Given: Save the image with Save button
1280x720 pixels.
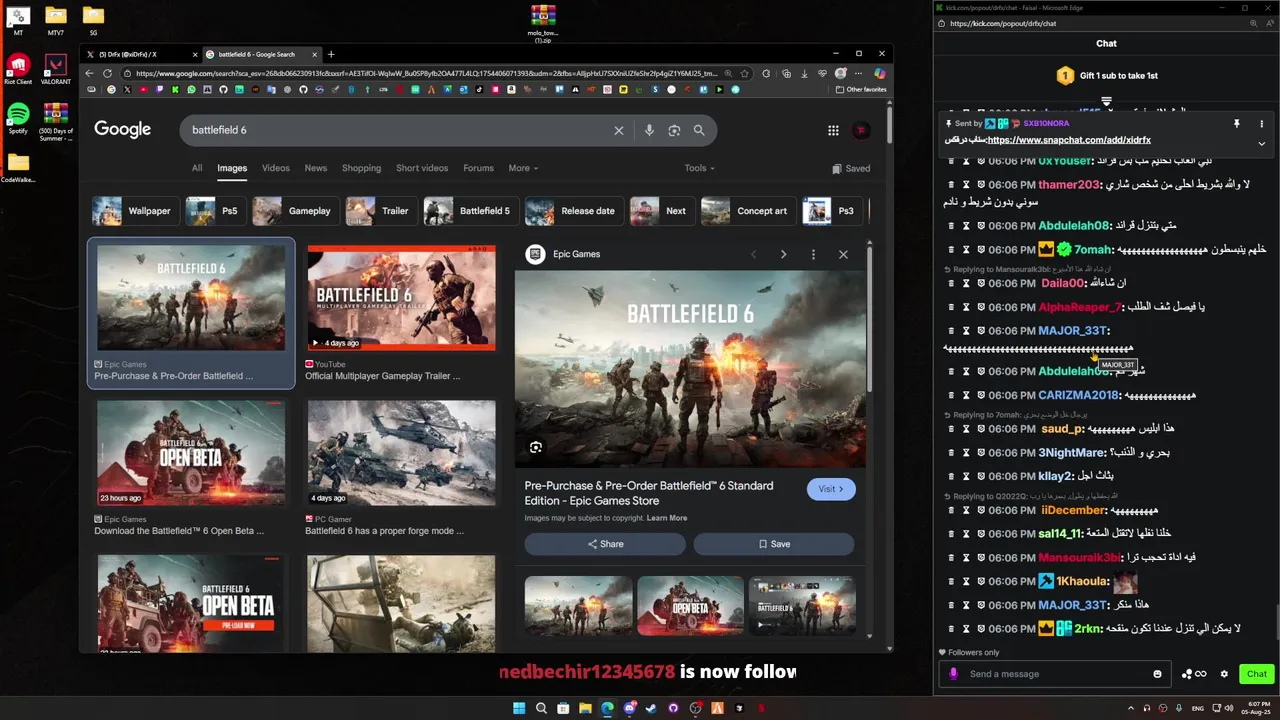Looking at the screenshot, I should point(774,544).
